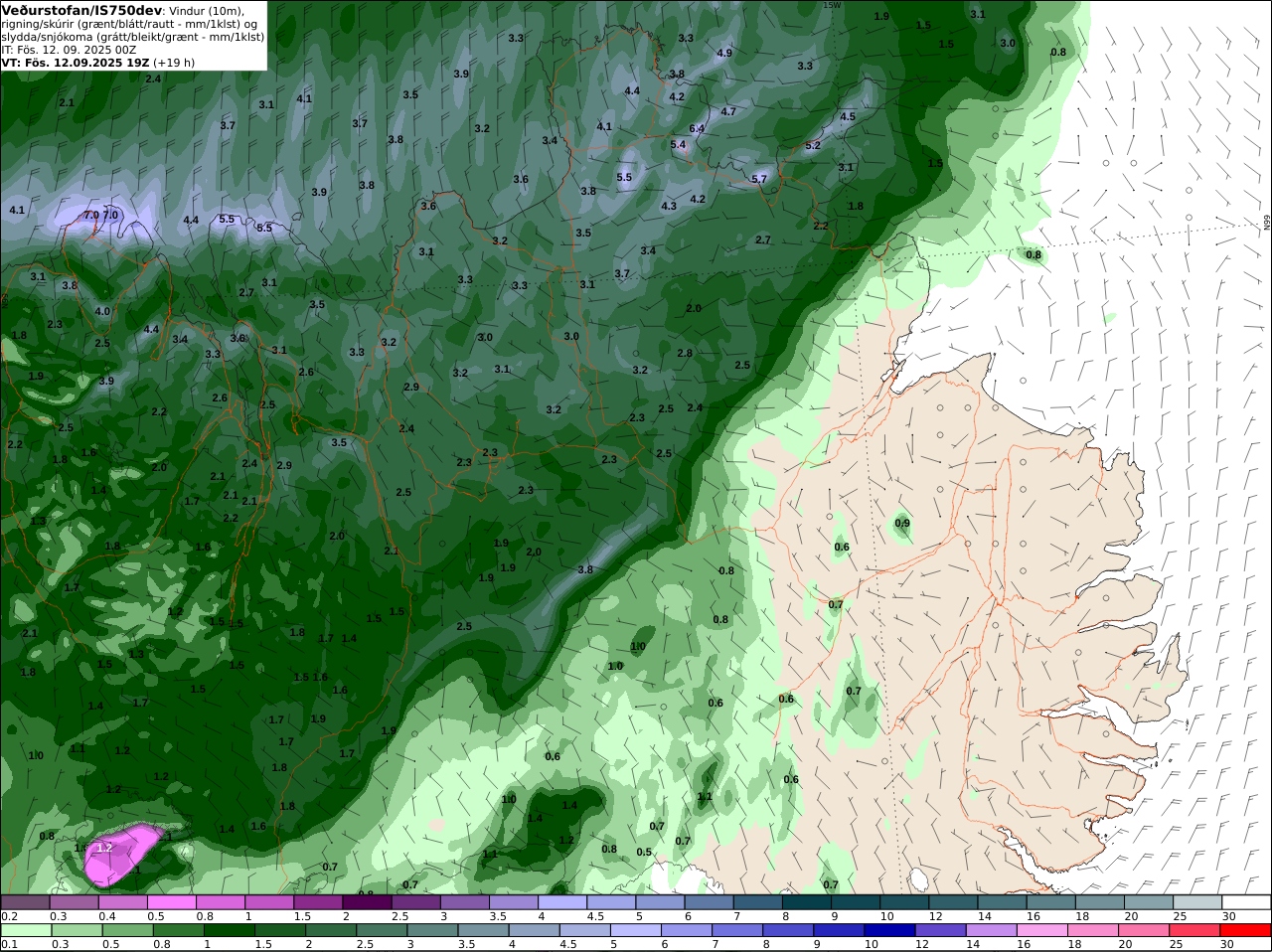Click the 'Veðurstofan/IS750dev' map title

coord(81,10)
